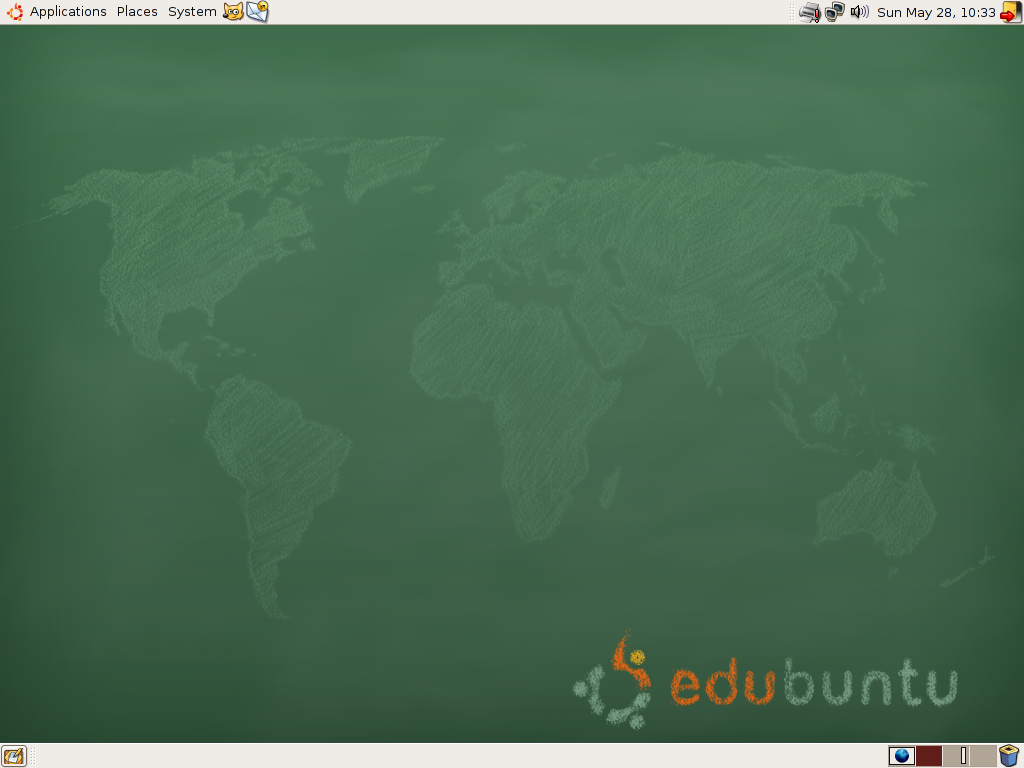Toggle Show Desktop button
The image size is (1024, 768).
[x=13, y=756]
